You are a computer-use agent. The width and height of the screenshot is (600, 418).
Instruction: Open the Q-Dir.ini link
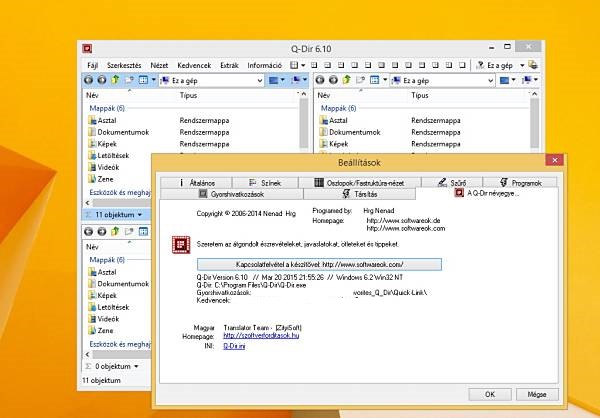(234, 346)
